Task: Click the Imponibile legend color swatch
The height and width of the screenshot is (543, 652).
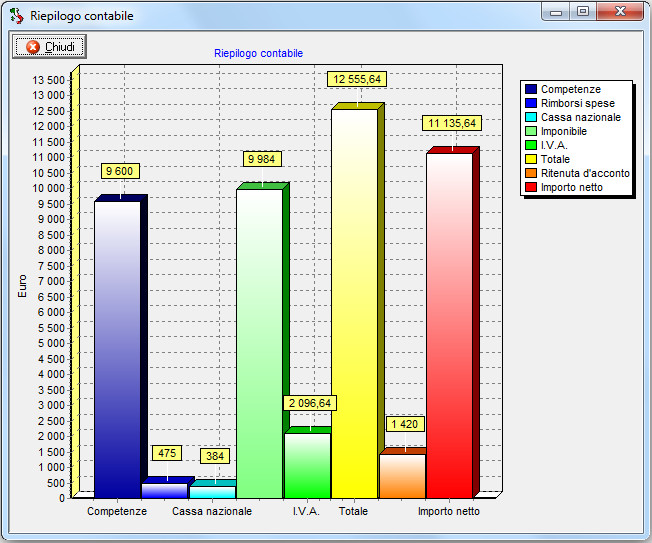Action: click(x=531, y=131)
